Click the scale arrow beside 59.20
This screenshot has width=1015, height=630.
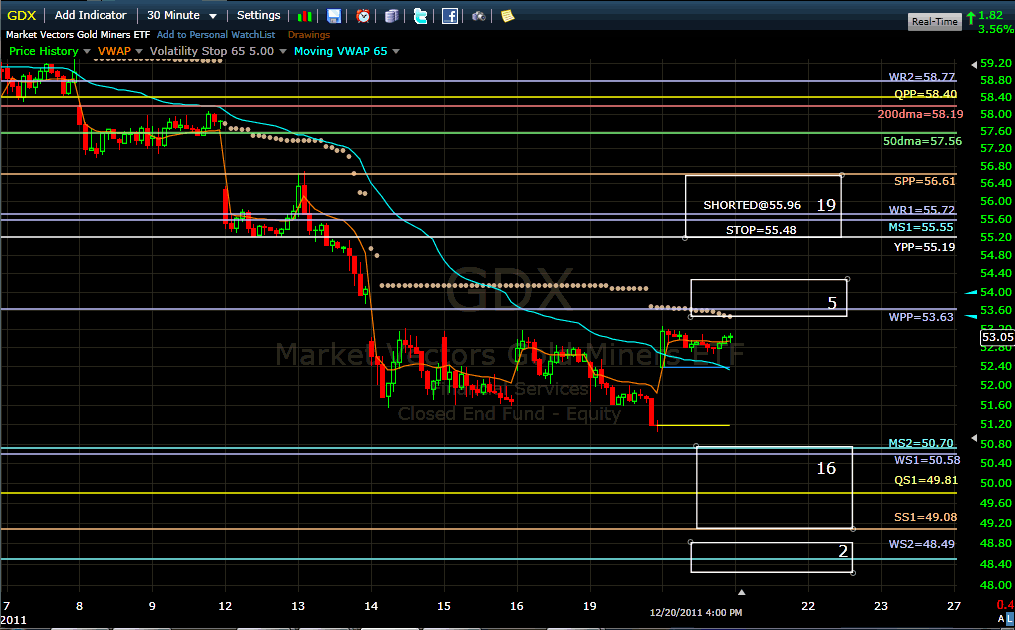(974, 65)
